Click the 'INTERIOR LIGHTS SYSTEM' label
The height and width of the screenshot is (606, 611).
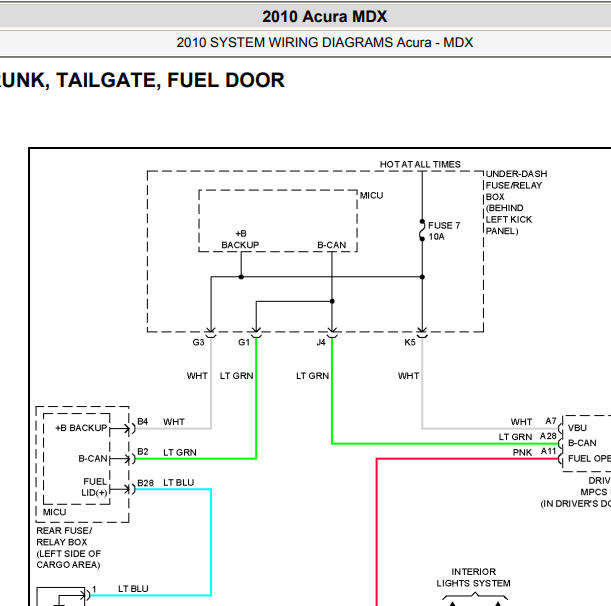pos(473,577)
